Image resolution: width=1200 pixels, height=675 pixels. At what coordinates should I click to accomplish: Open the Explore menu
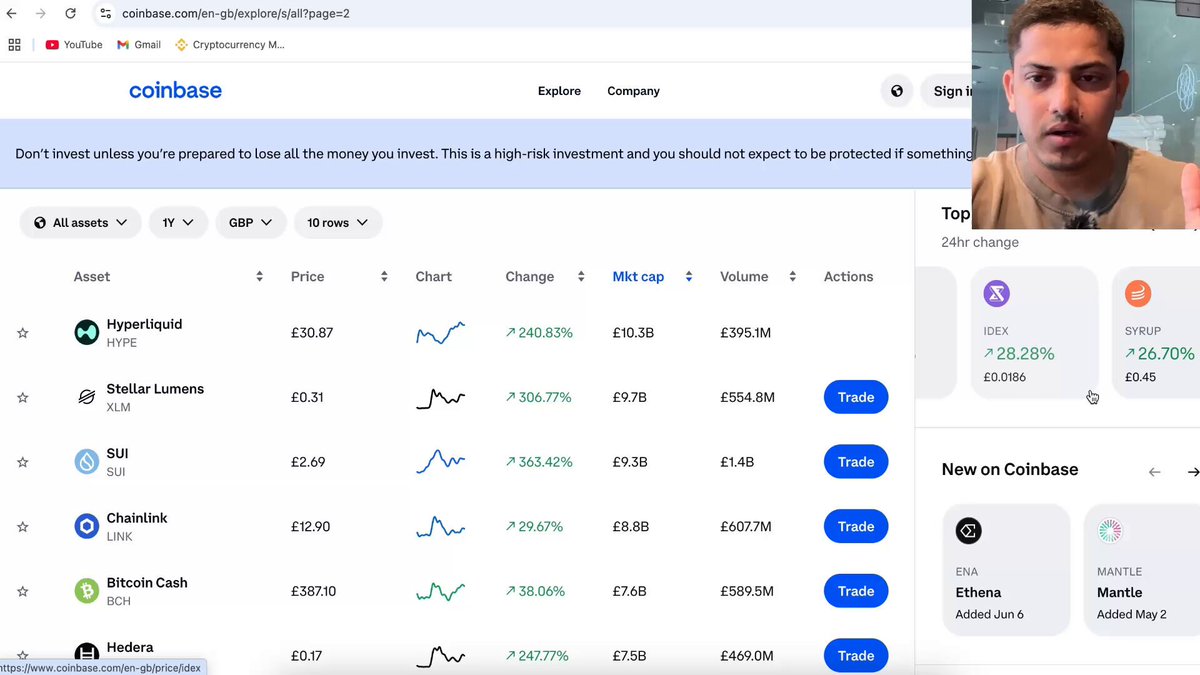click(559, 91)
